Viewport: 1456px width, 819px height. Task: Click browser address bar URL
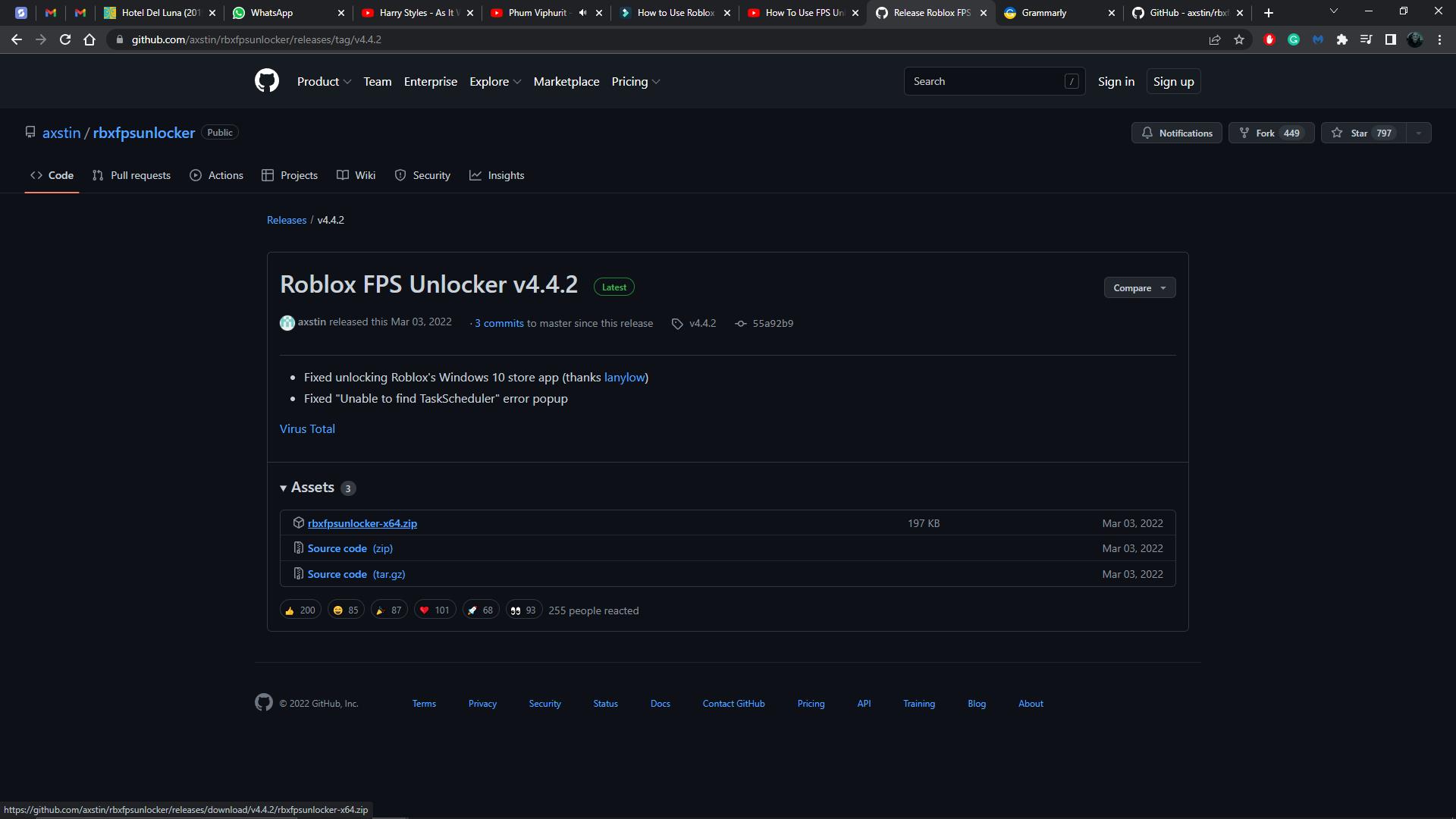click(256, 39)
